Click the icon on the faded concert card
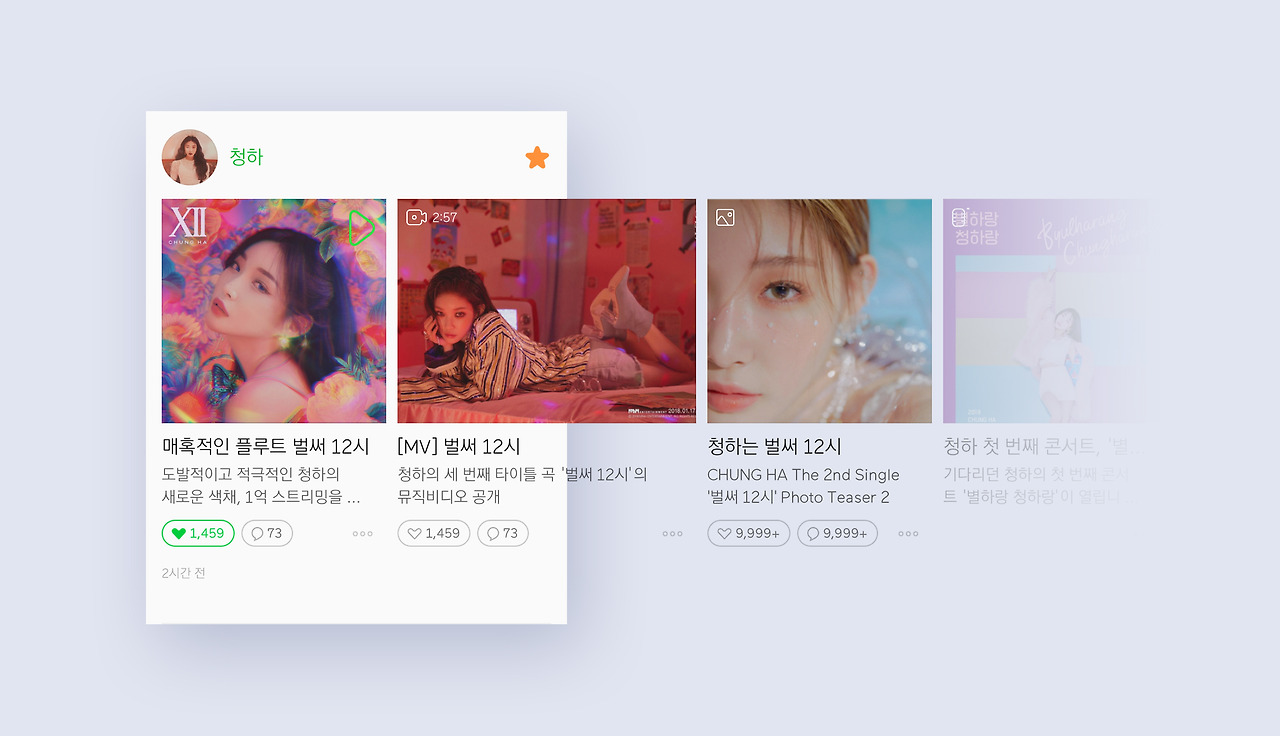This screenshot has width=1280, height=736. click(x=959, y=217)
